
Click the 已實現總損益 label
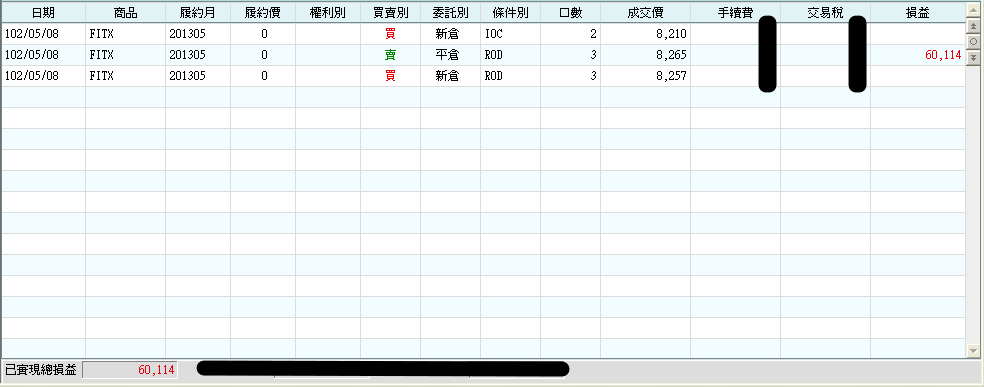[40, 370]
